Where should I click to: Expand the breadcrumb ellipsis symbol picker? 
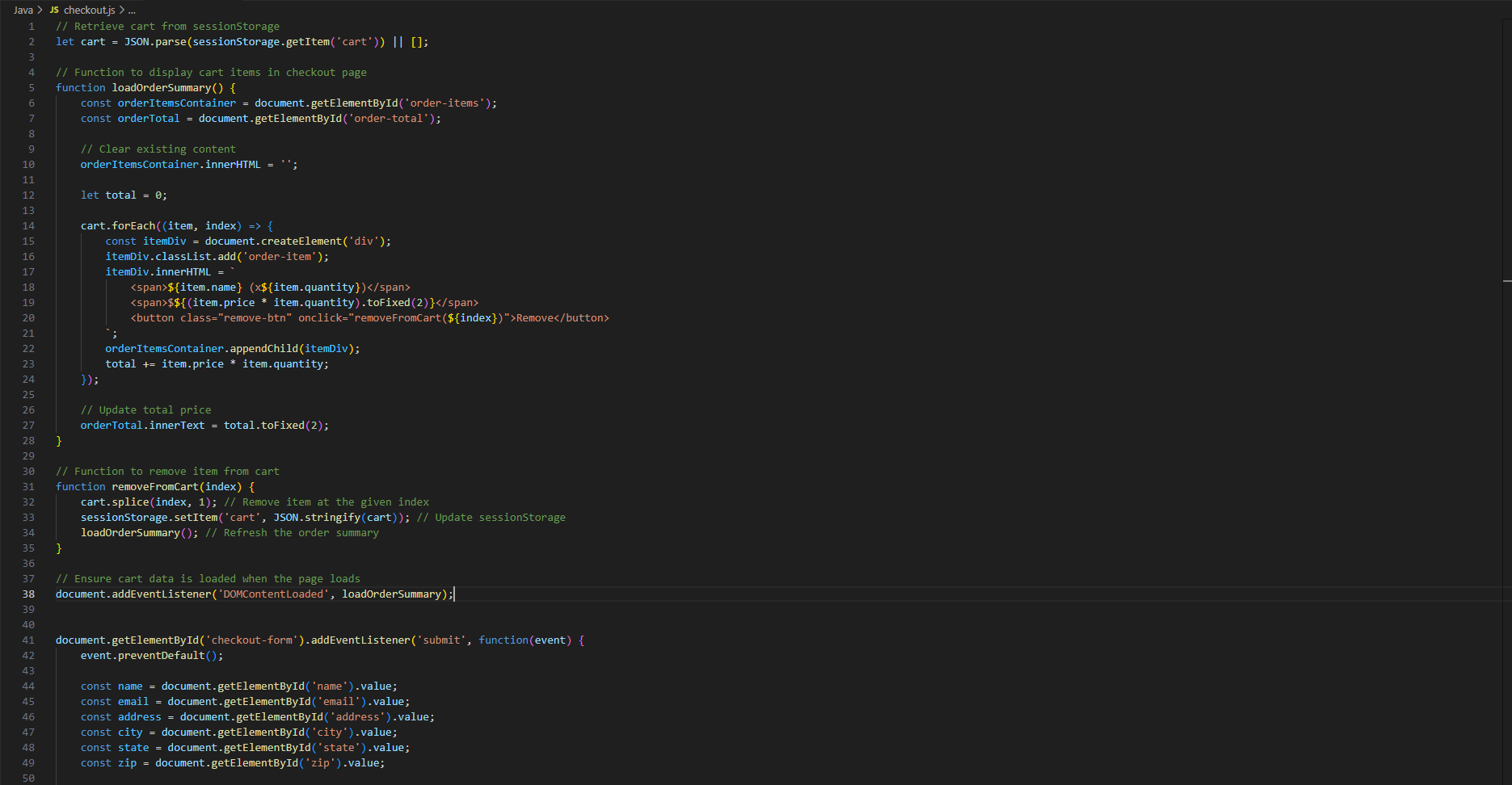(132, 10)
